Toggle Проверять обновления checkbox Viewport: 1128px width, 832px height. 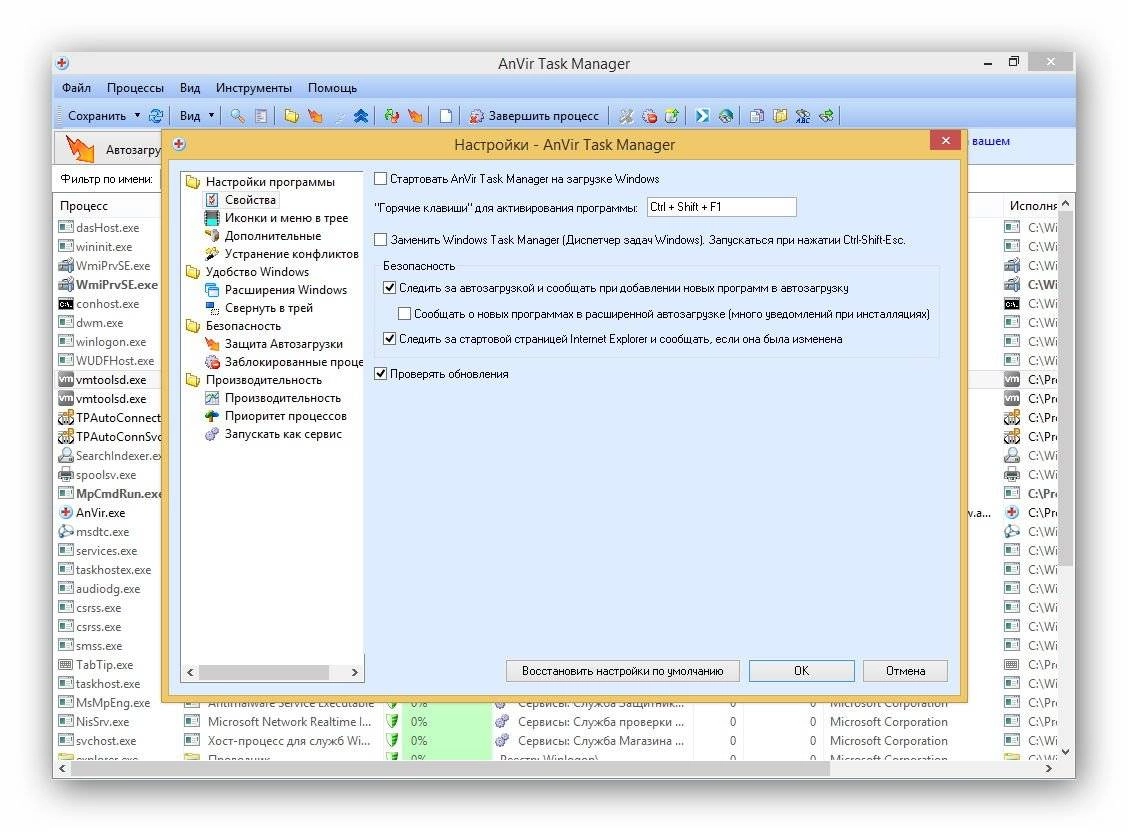[381, 373]
